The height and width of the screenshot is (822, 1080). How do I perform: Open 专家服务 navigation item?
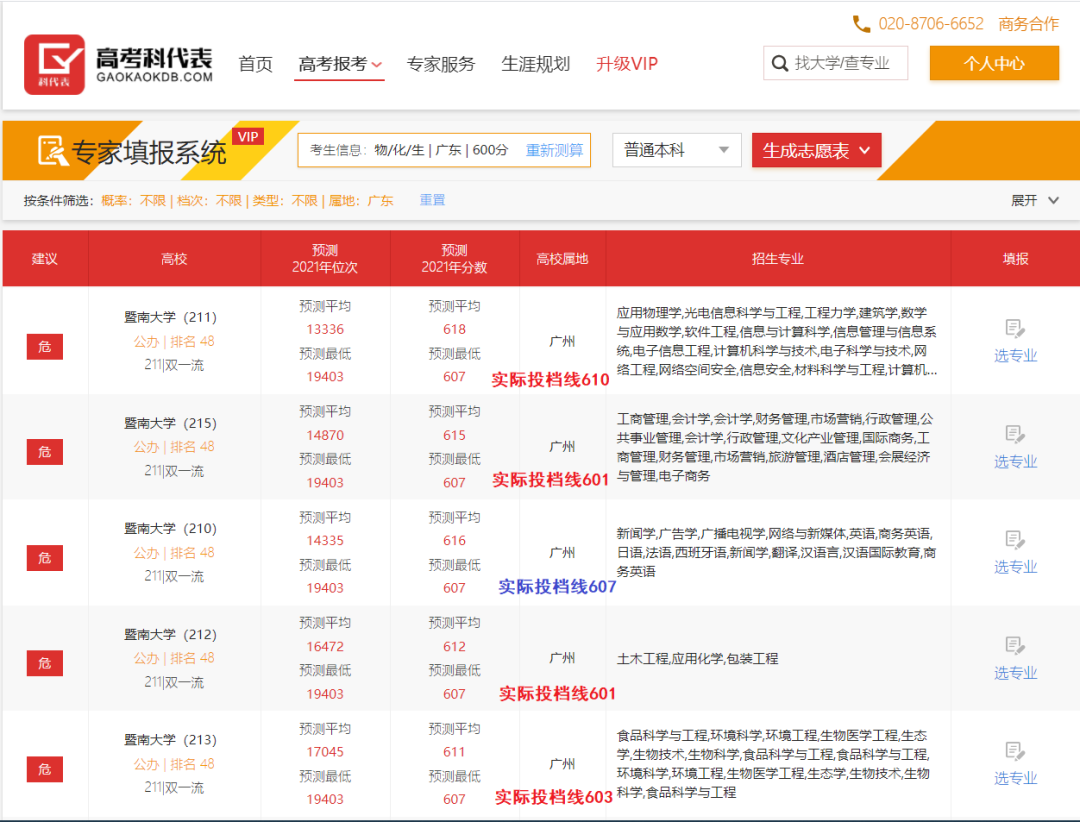point(441,64)
